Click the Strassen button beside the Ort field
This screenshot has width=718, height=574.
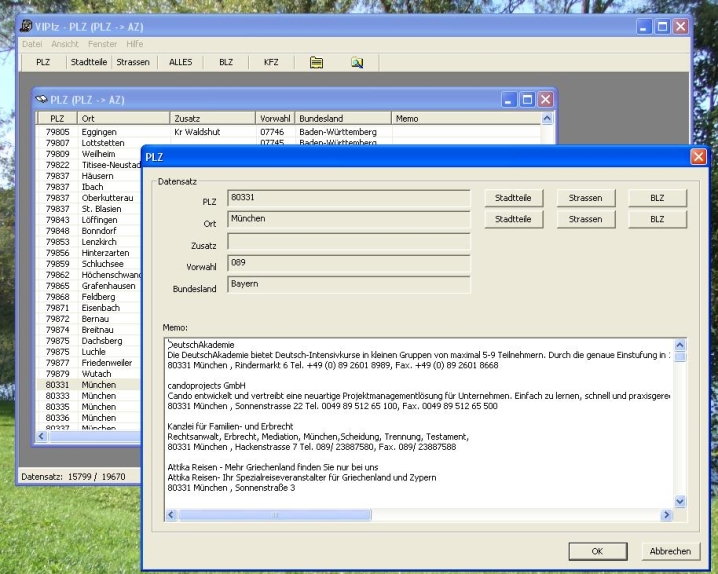[585, 218]
